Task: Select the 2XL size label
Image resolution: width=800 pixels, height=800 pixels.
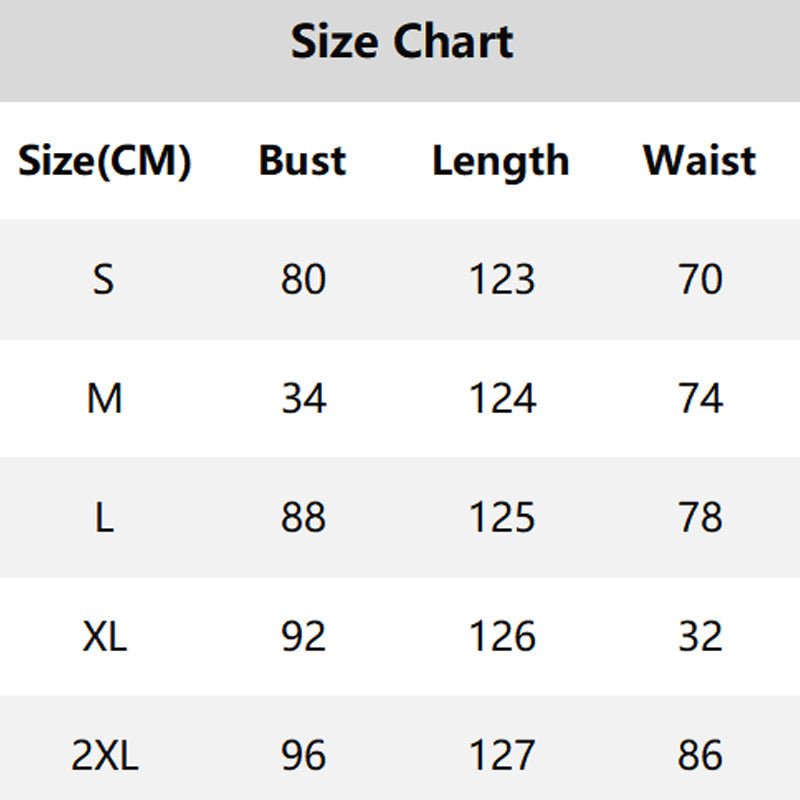Action: coord(104,756)
